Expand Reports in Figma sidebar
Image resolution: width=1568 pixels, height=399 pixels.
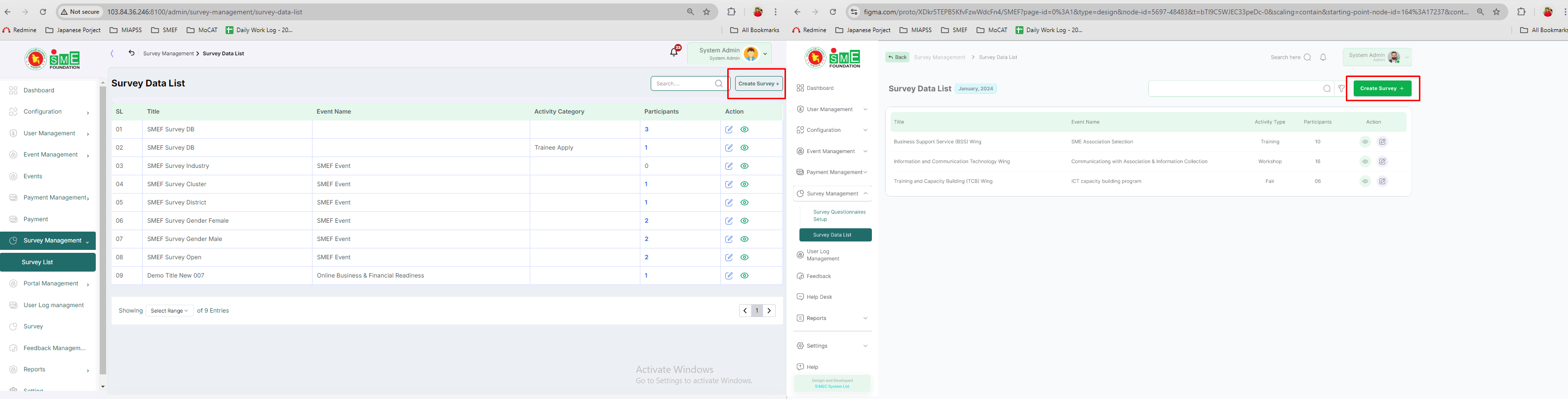tap(865, 318)
